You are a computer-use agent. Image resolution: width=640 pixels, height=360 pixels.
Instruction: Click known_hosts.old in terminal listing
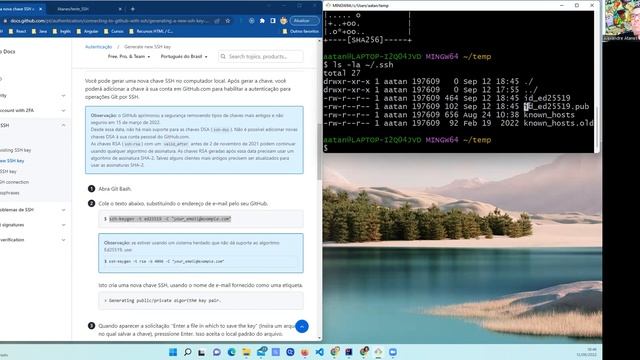point(558,123)
